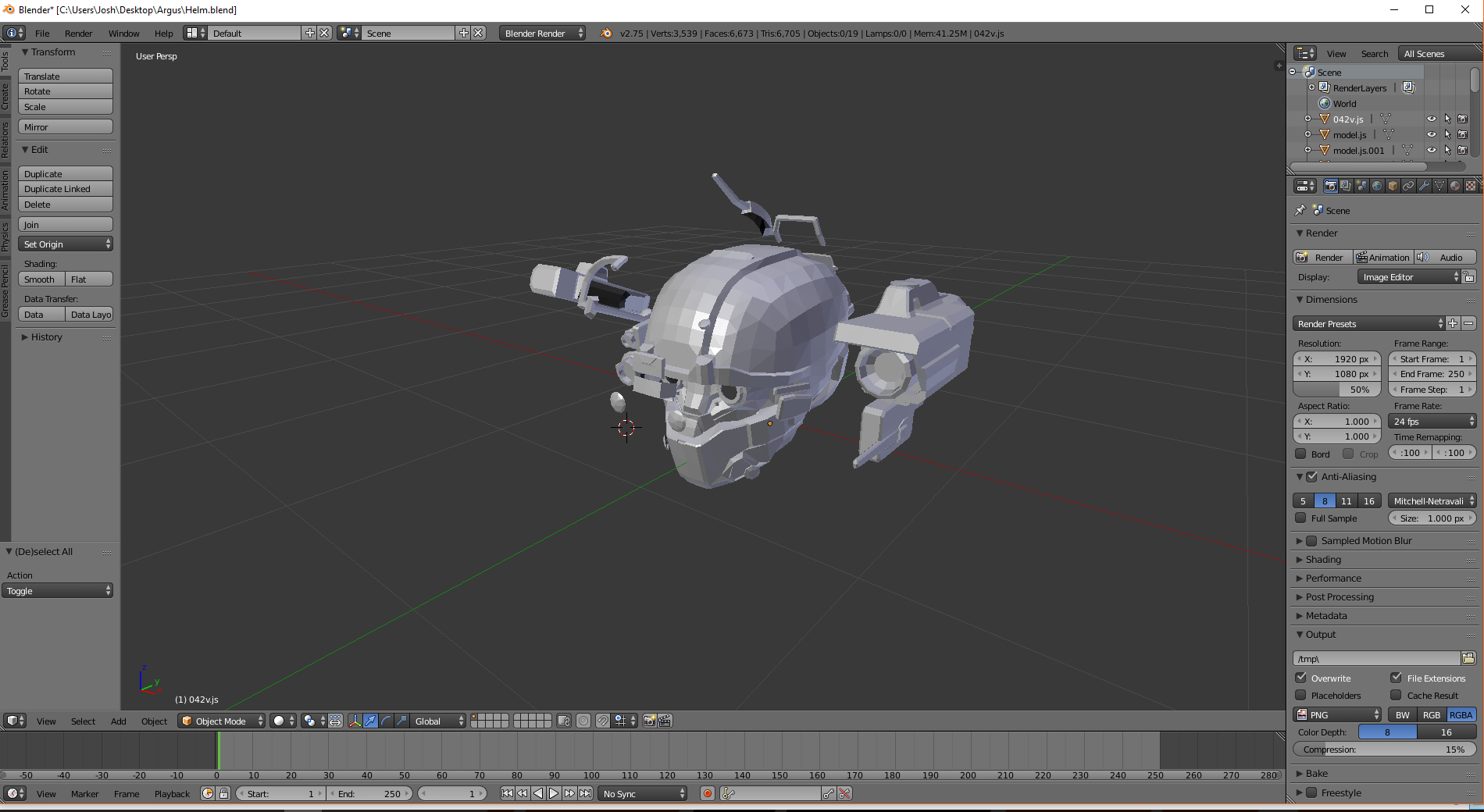Uncheck the Overwrite checkbox in Output

(x=1301, y=678)
